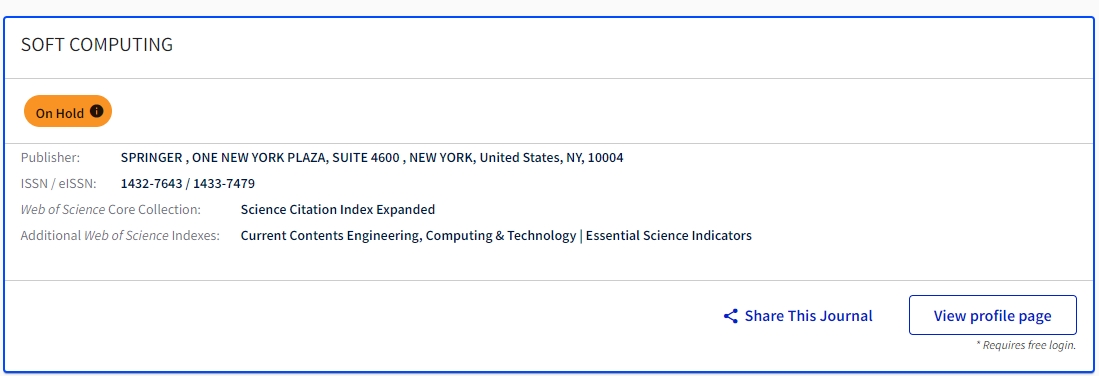Click the ISSN number 1432-7643
The image size is (1099, 376).
[x=151, y=184]
